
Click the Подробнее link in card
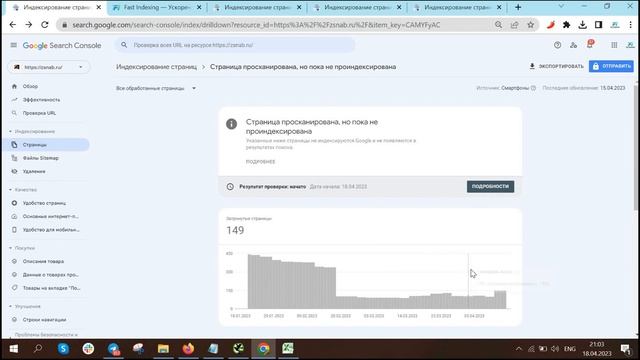pos(260,162)
